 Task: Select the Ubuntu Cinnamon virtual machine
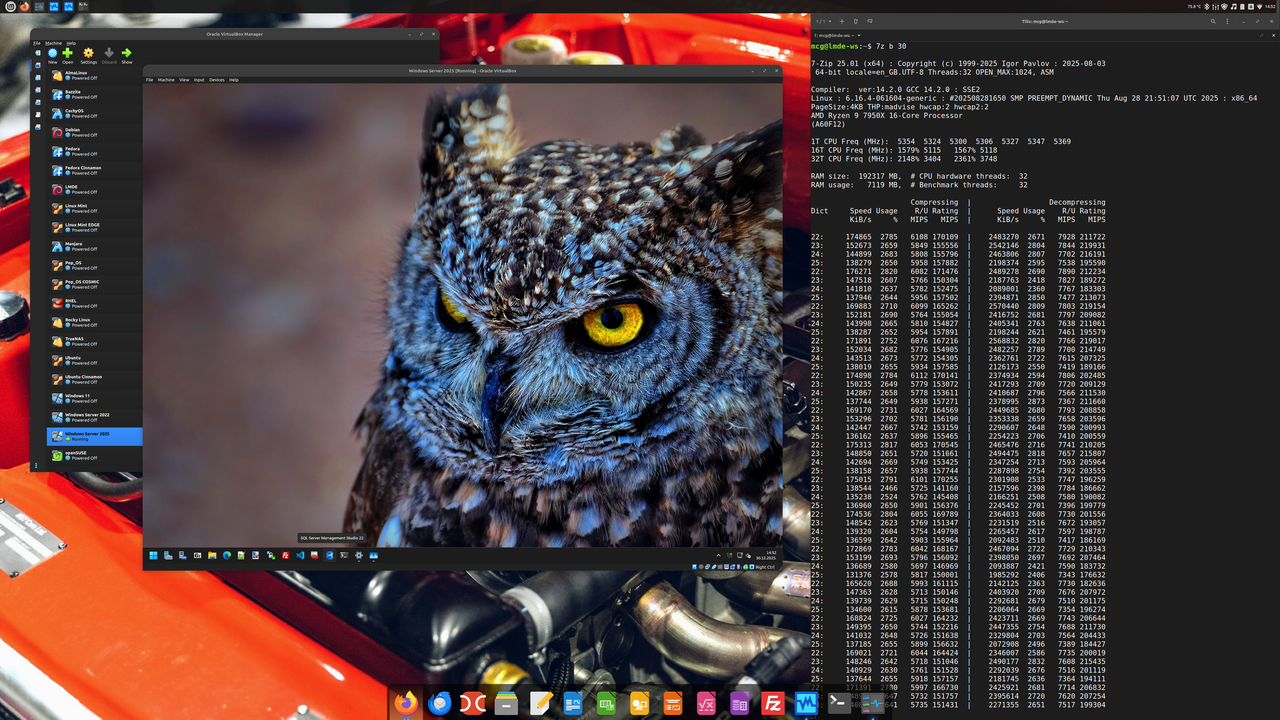[94, 379]
